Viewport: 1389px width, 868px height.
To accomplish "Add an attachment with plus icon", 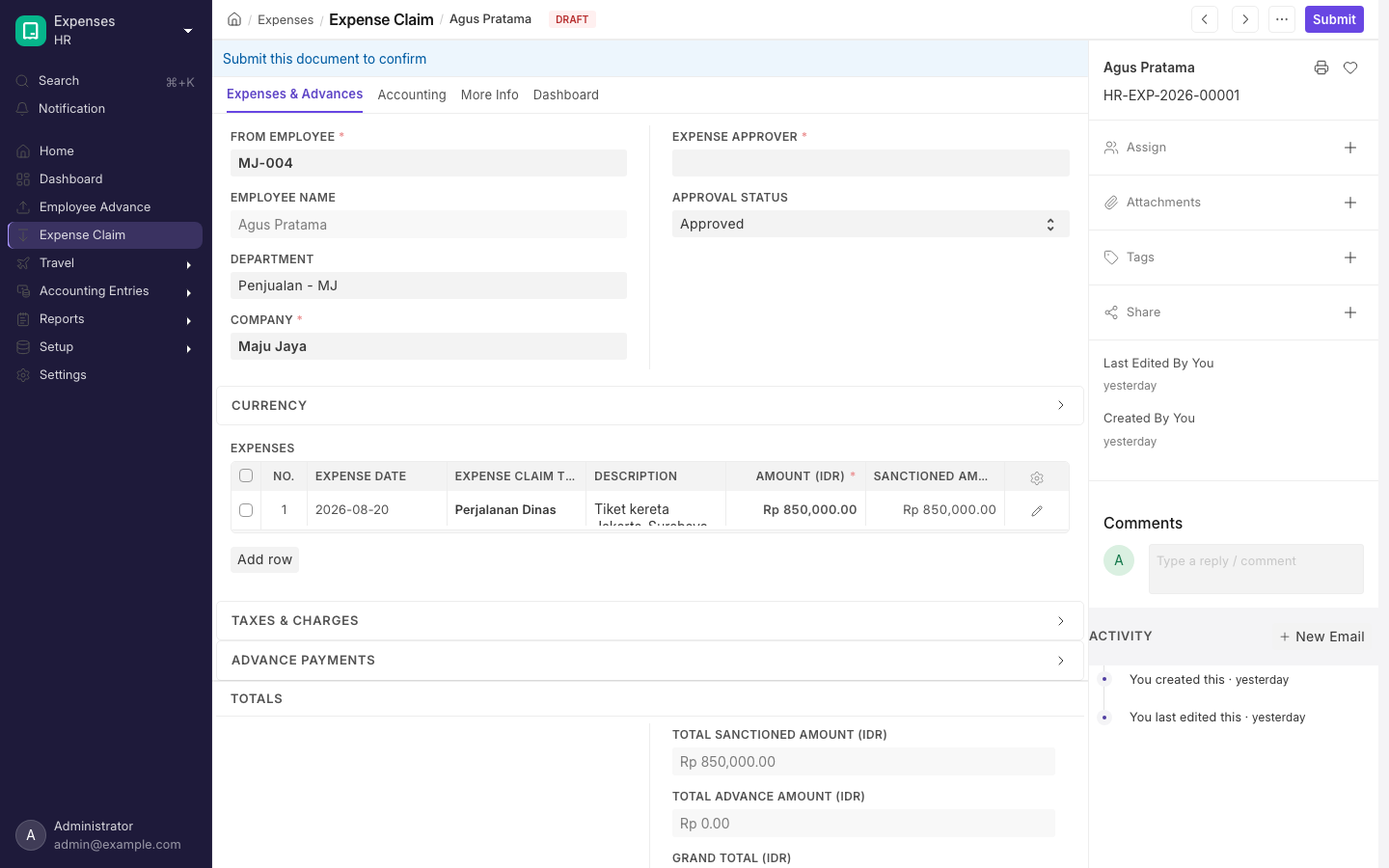I will coord(1350,203).
